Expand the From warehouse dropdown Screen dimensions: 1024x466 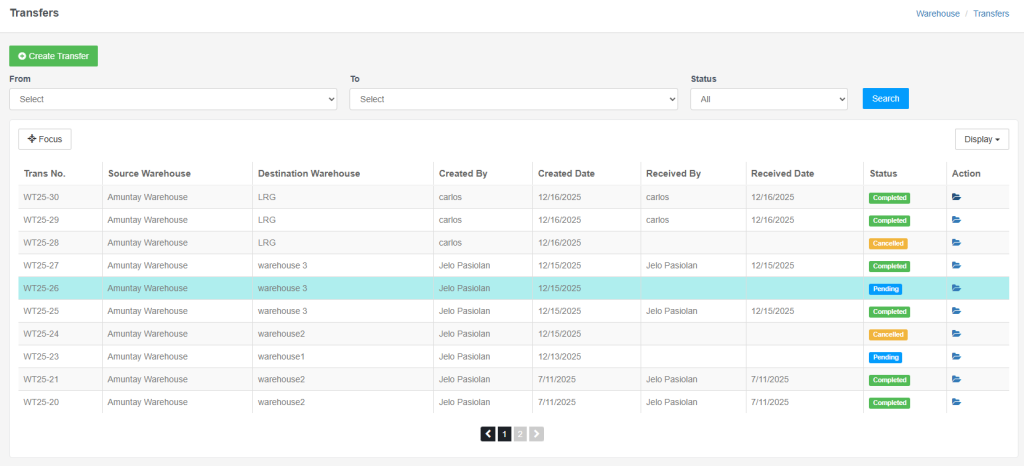[x=173, y=99]
